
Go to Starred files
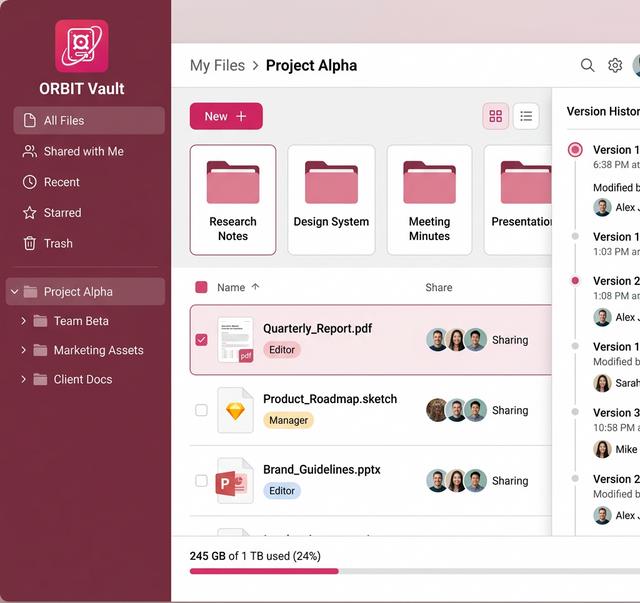[x=62, y=213]
